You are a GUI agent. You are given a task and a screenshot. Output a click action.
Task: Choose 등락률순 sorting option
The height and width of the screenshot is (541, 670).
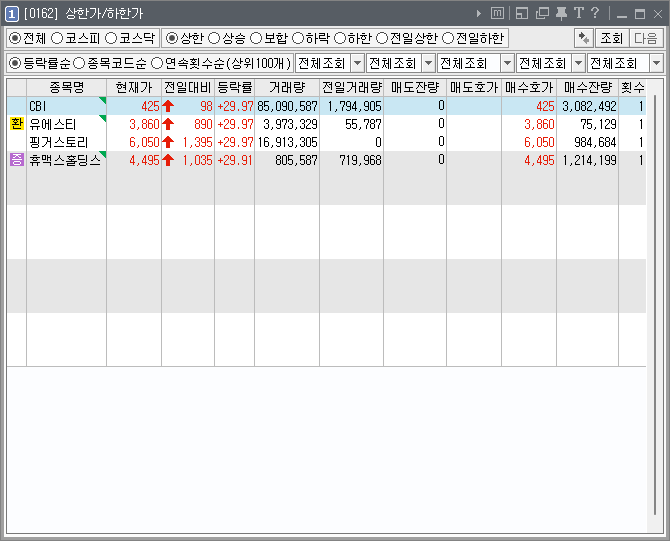coord(15,64)
